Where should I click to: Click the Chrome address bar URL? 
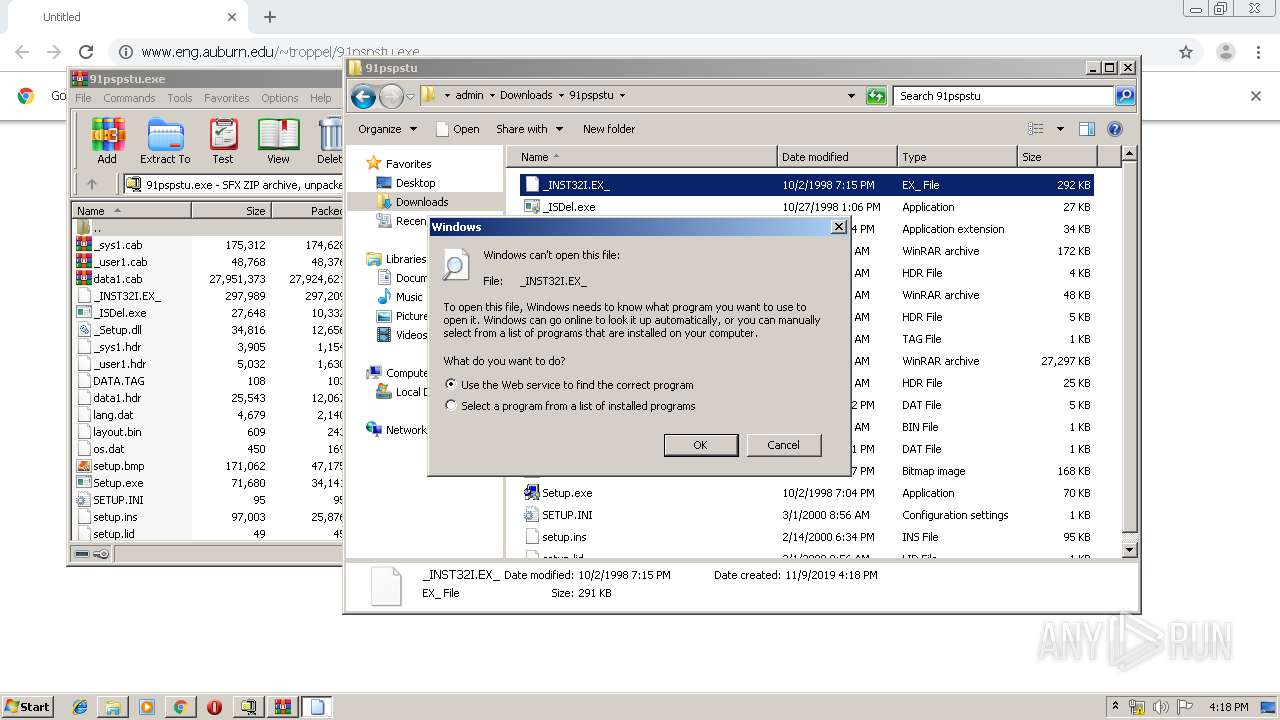[280, 52]
